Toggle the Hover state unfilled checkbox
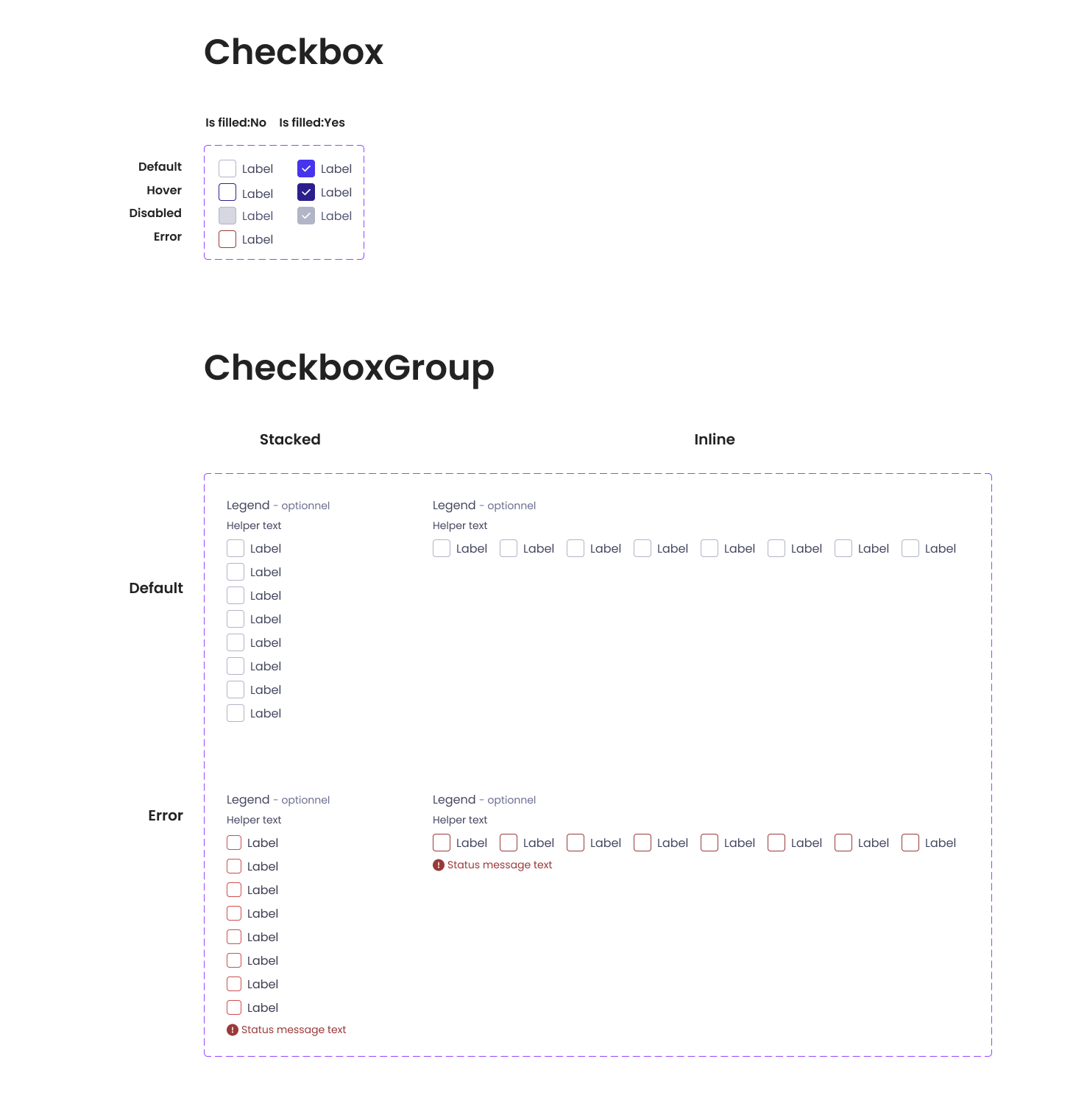This screenshot has height=1120, width=1087. pos(227,192)
